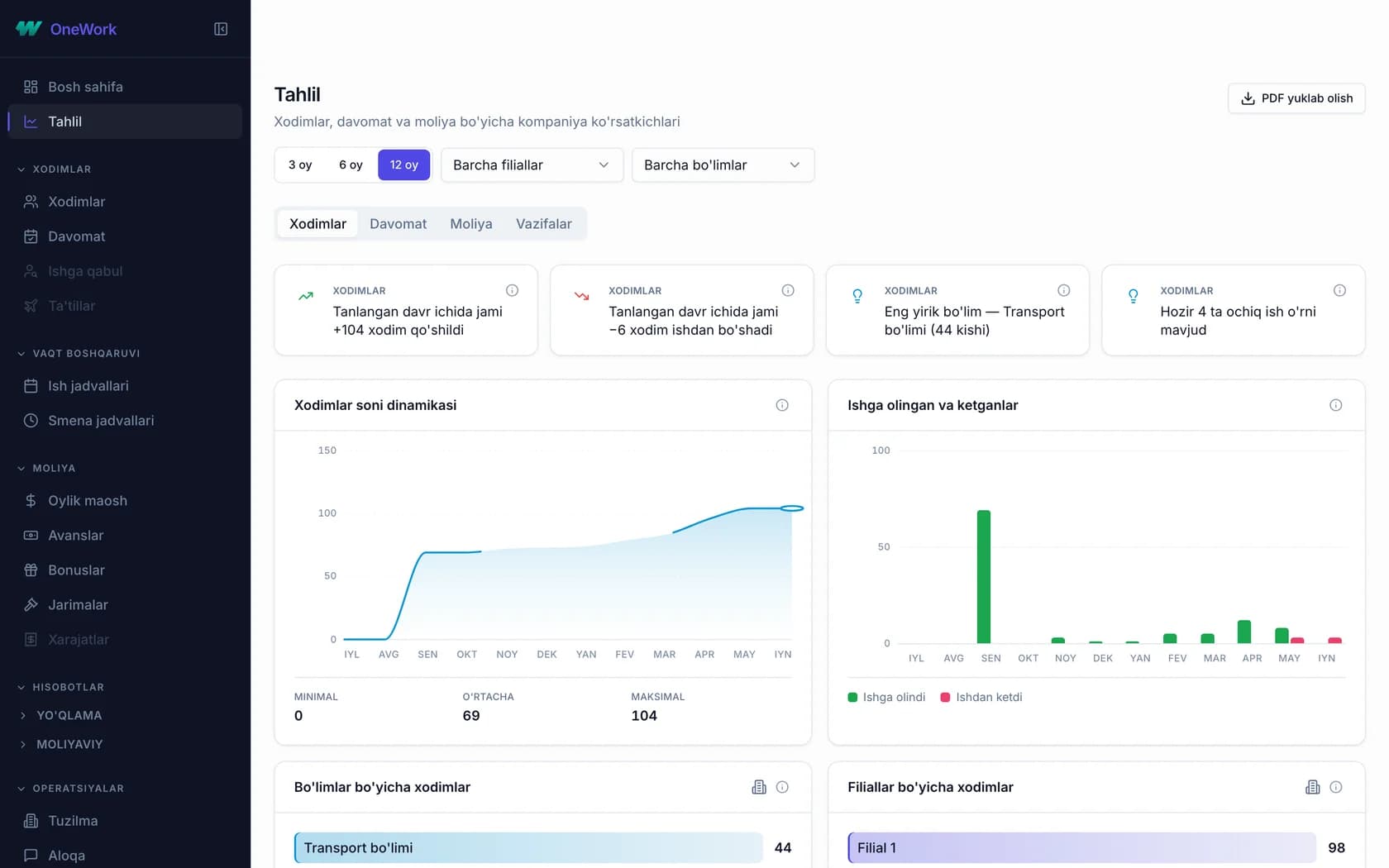
Task: Open the Barcha filiallar dropdown
Action: pyautogui.click(x=532, y=165)
